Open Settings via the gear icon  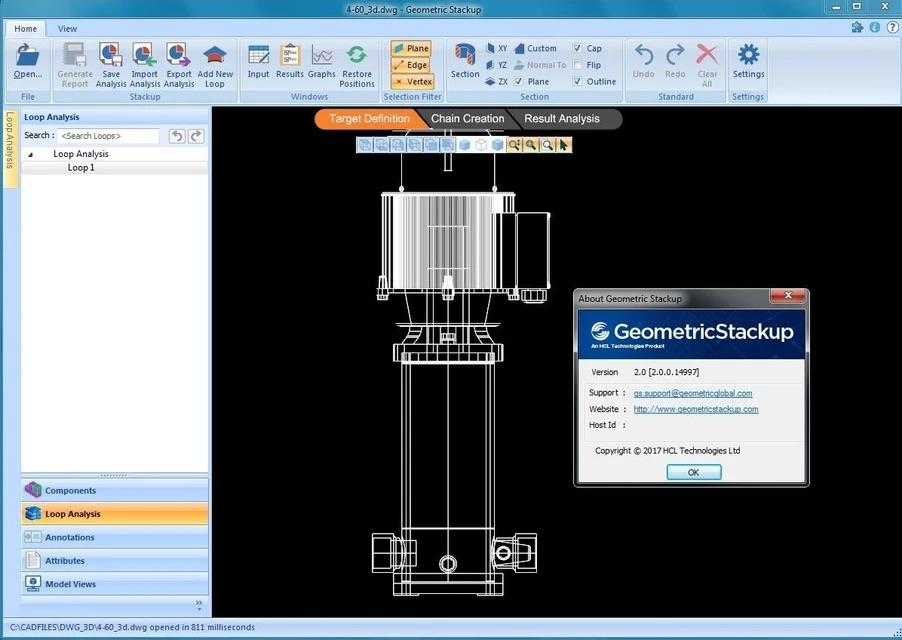748,61
